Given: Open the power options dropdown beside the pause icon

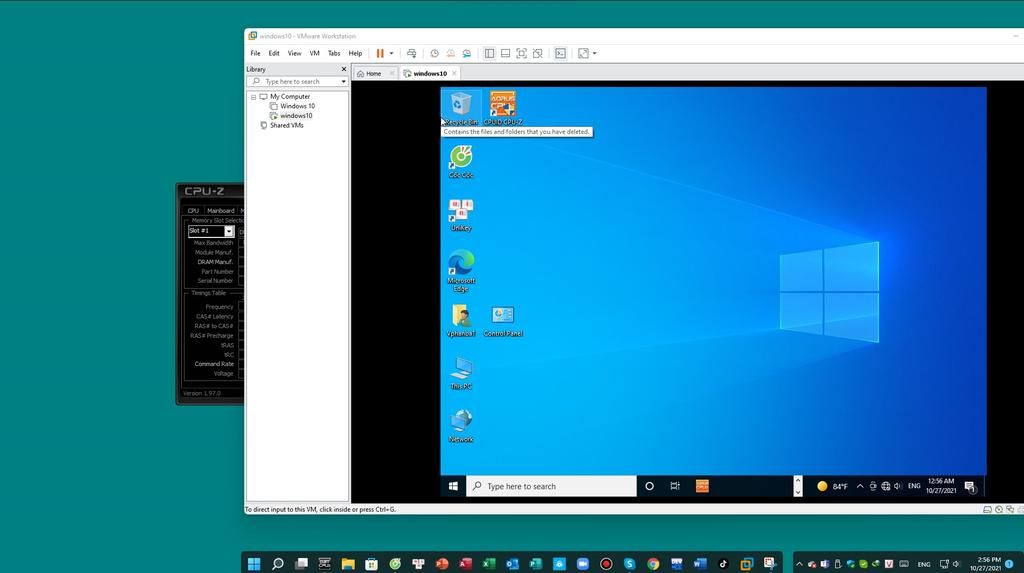Looking at the screenshot, I should click(x=392, y=54).
